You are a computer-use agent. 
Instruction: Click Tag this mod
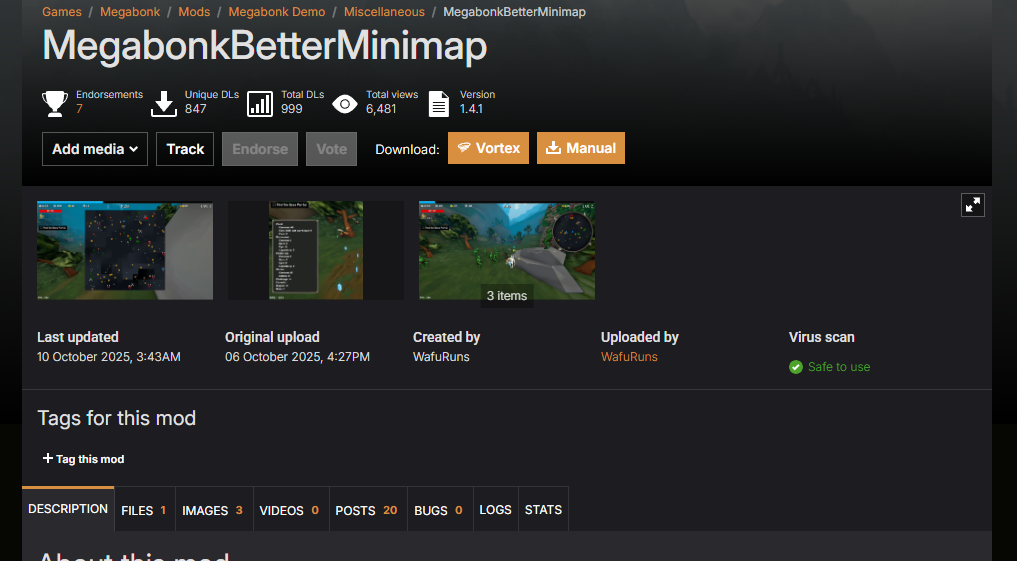[83, 459]
